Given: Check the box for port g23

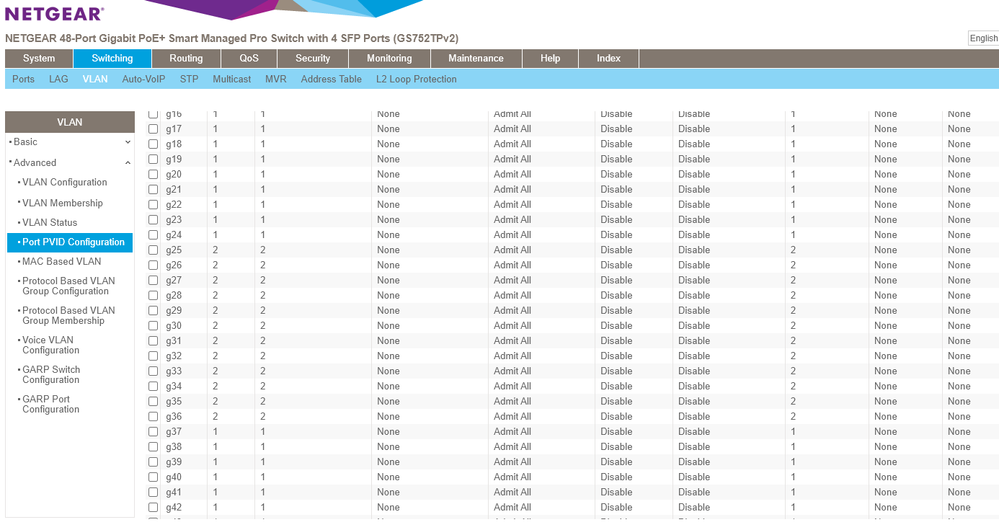Looking at the screenshot, I should coord(153,220).
